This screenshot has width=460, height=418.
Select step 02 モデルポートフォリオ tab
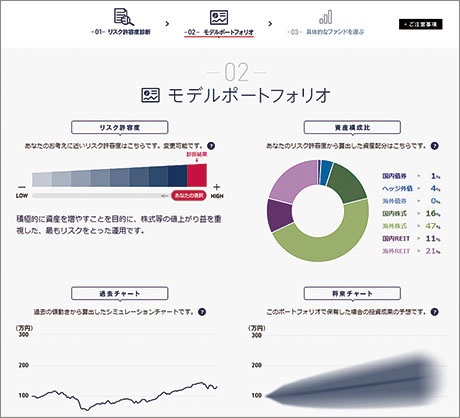[x=219, y=32]
